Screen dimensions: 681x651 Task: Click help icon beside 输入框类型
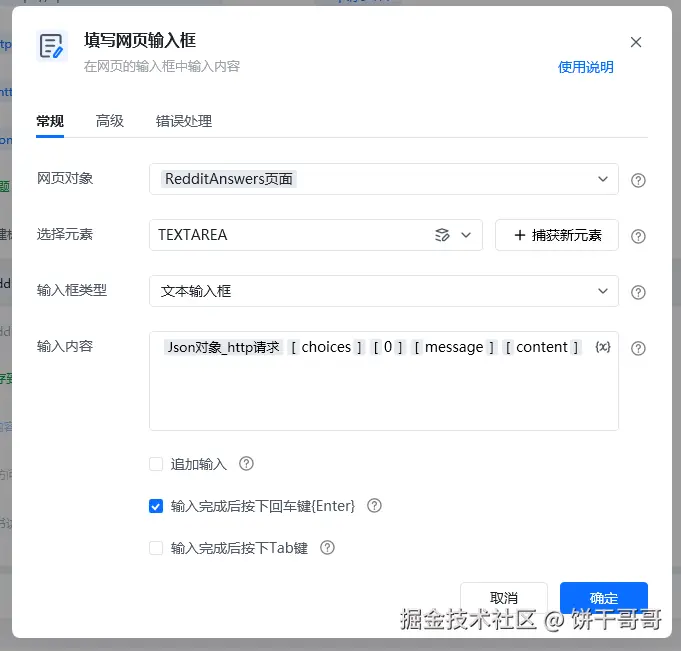(x=638, y=292)
